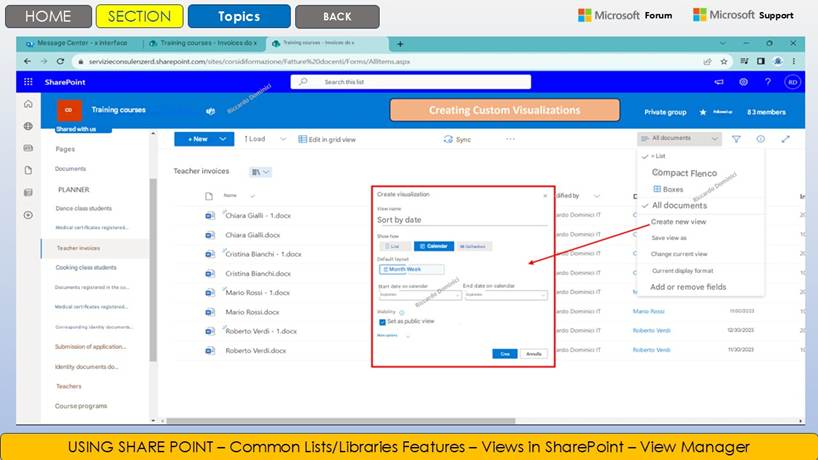The width and height of the screenshot is (818, 460).
Task: Pick Compact list from view menu
Action: [684, 173]
